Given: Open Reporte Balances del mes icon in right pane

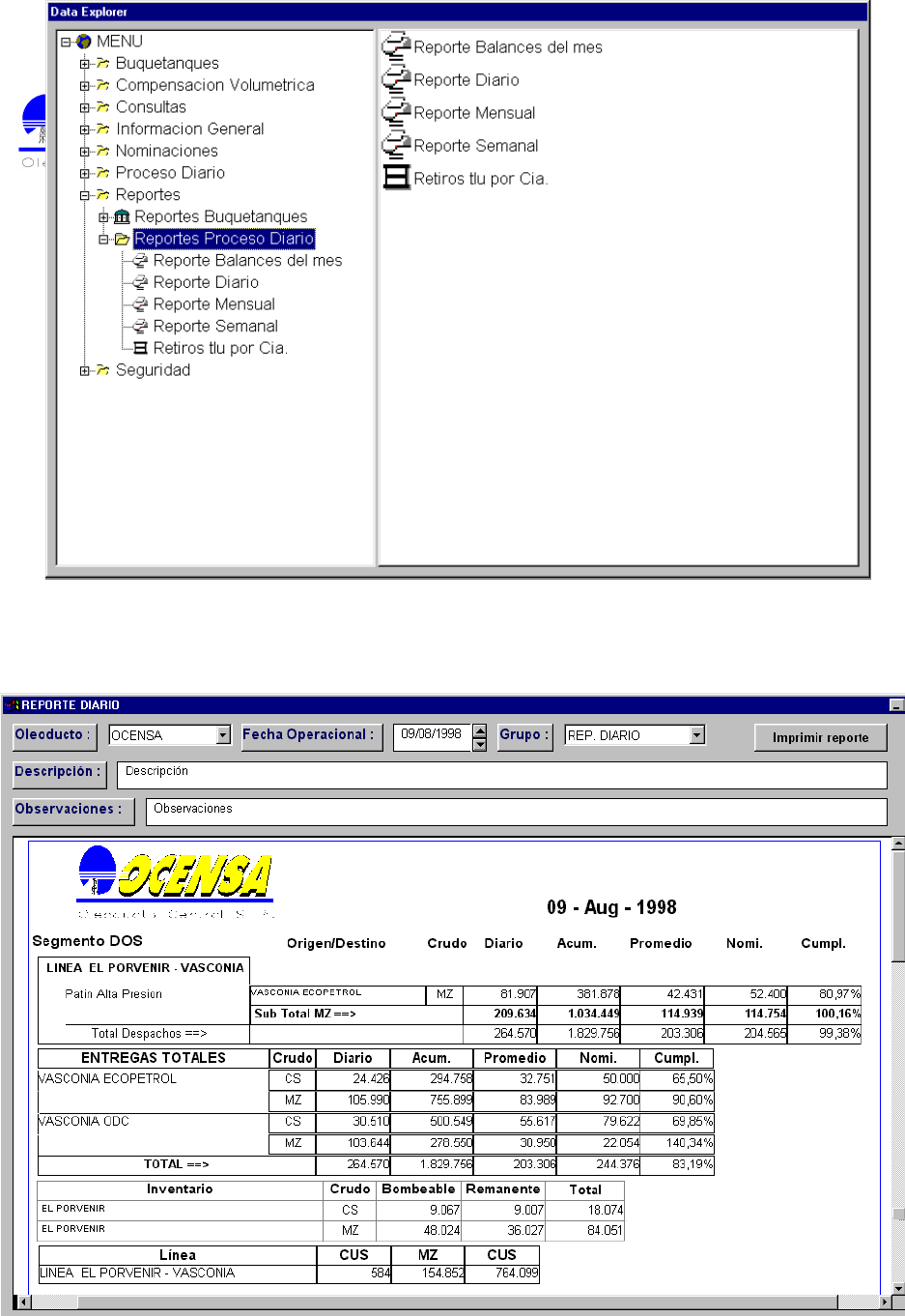Looking at the screenshot, I should tap(396, 45).
